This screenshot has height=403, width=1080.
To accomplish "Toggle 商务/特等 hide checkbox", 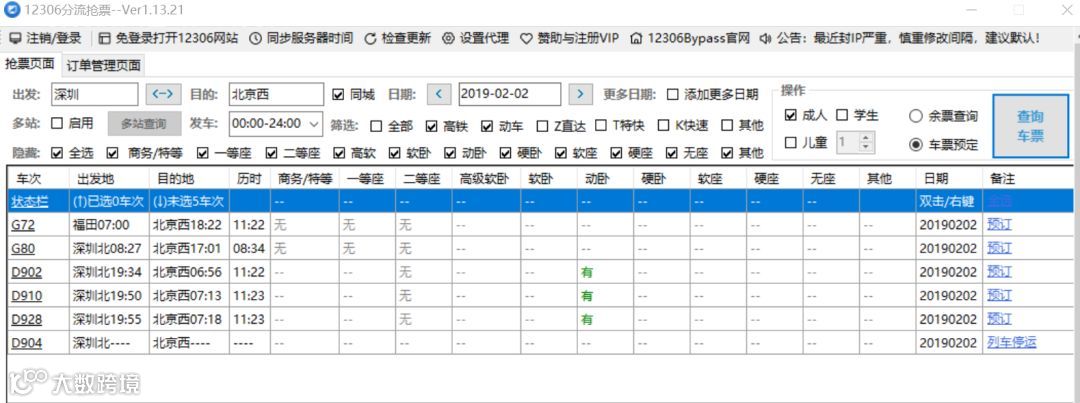I will click(x=112, y=152).
